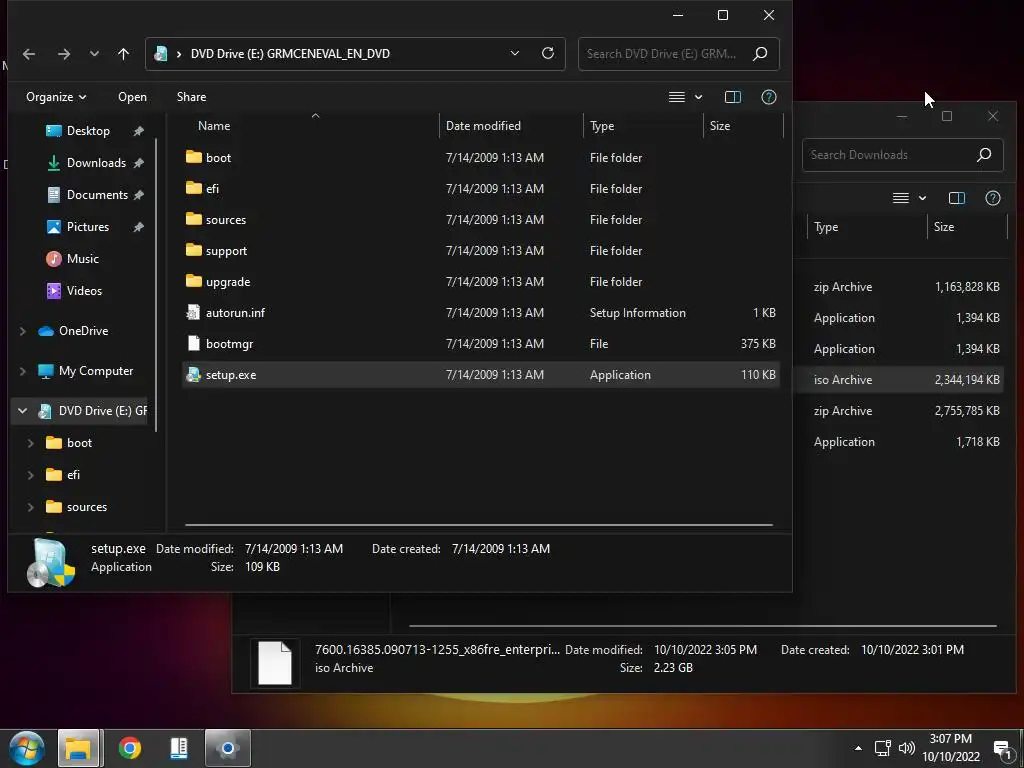Click the setup.exe large details pane icon
Viewport: 1024px width, 768px height.
tap(51, 563)
